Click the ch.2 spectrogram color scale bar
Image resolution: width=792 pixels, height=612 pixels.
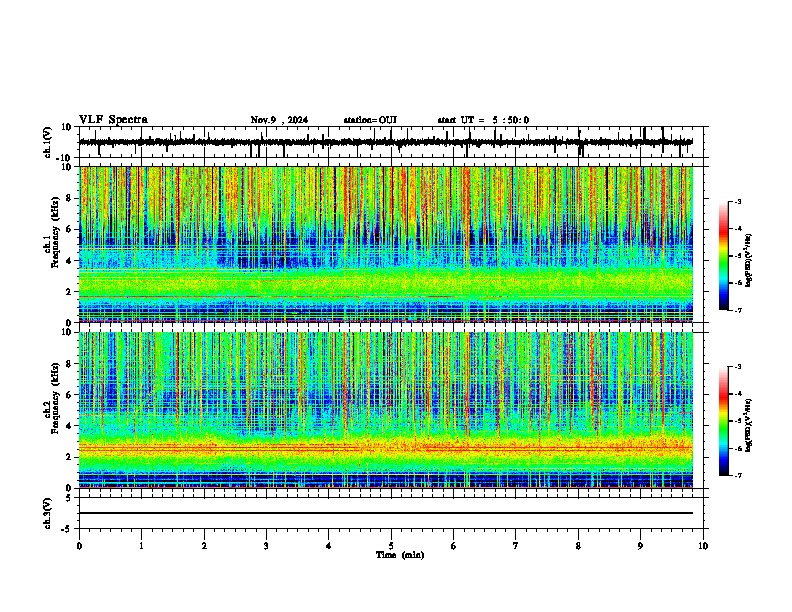(x=723, y=421)
